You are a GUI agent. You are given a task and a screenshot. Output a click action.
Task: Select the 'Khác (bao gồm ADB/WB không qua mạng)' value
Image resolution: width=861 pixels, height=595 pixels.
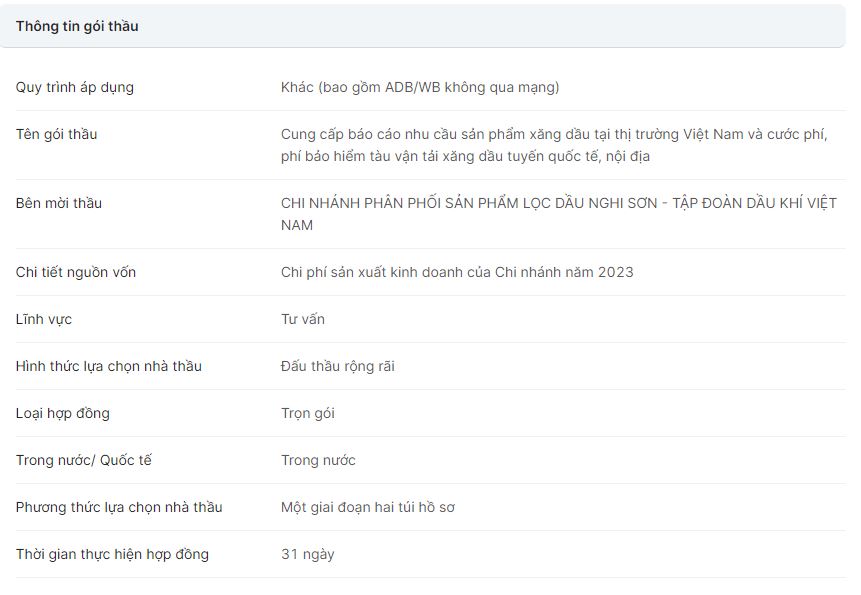420,87
